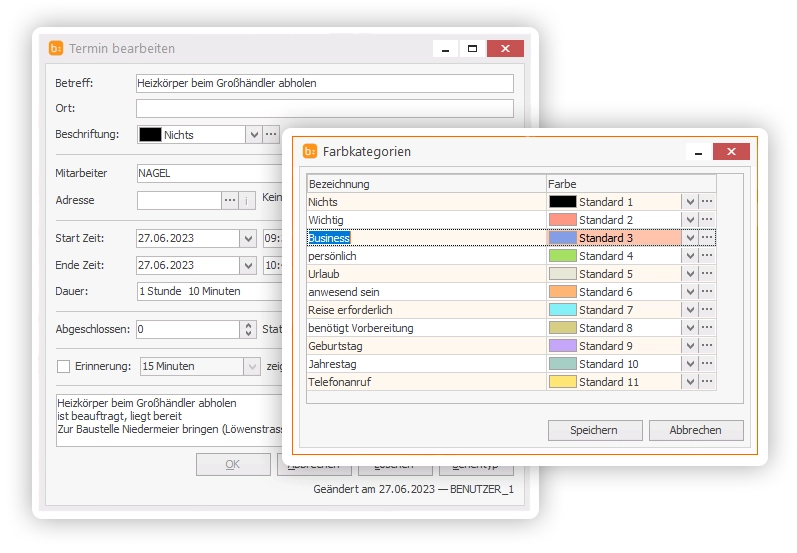Click the Betreff text field
Screen dimensions: 797x553
[x=324, y=83]
